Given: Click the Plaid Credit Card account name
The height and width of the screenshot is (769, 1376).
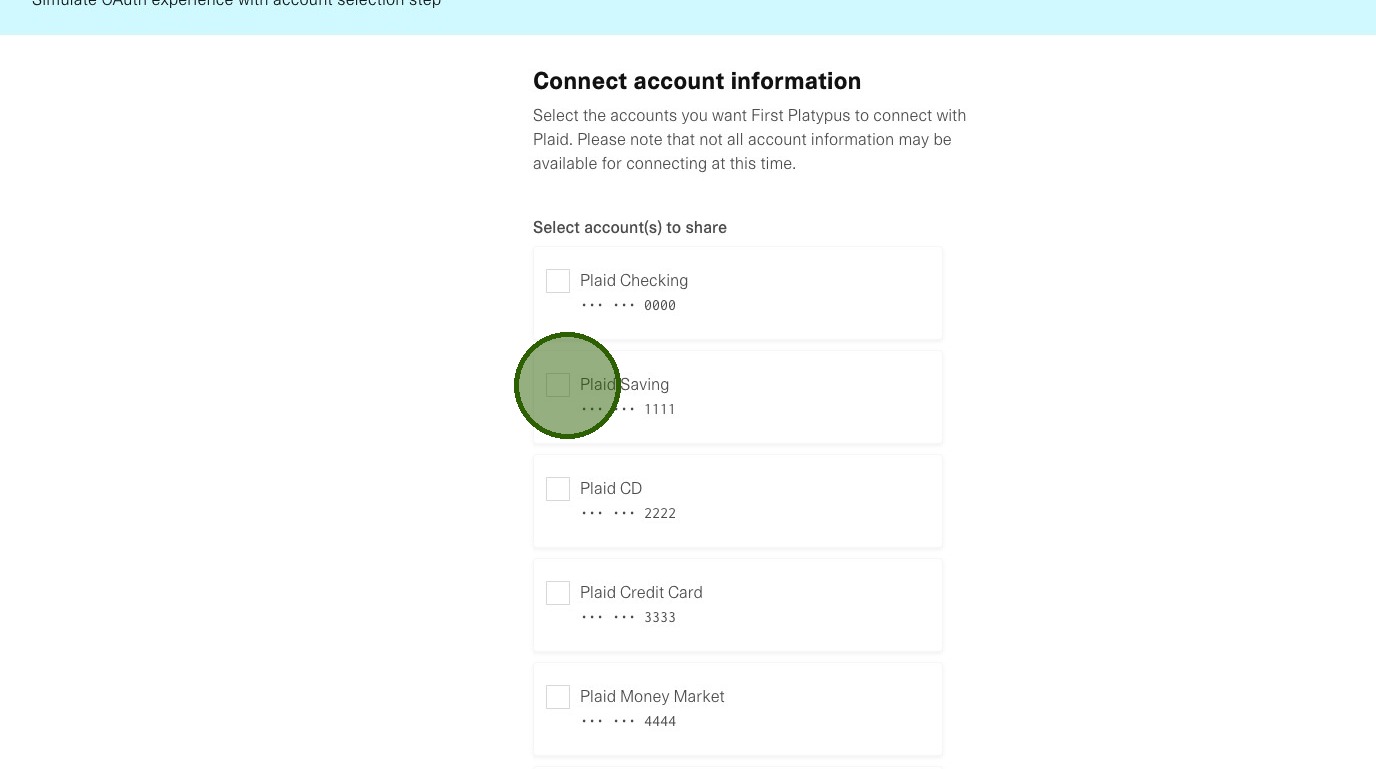Looking at the screenshot, I should click(x=641, y=593).
